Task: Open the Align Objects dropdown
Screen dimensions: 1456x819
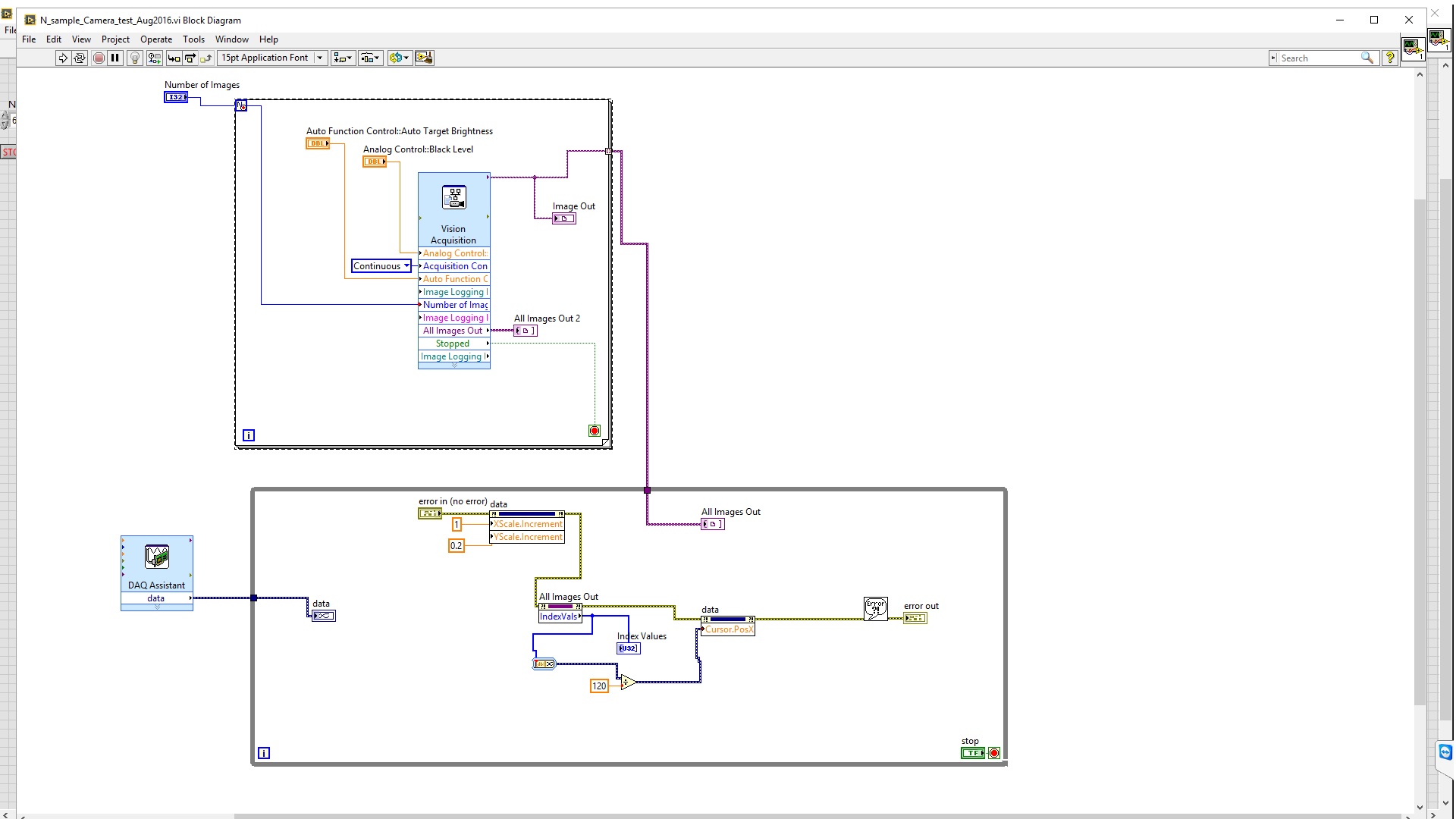Action: pyautogui.click(x=343, y=58)
